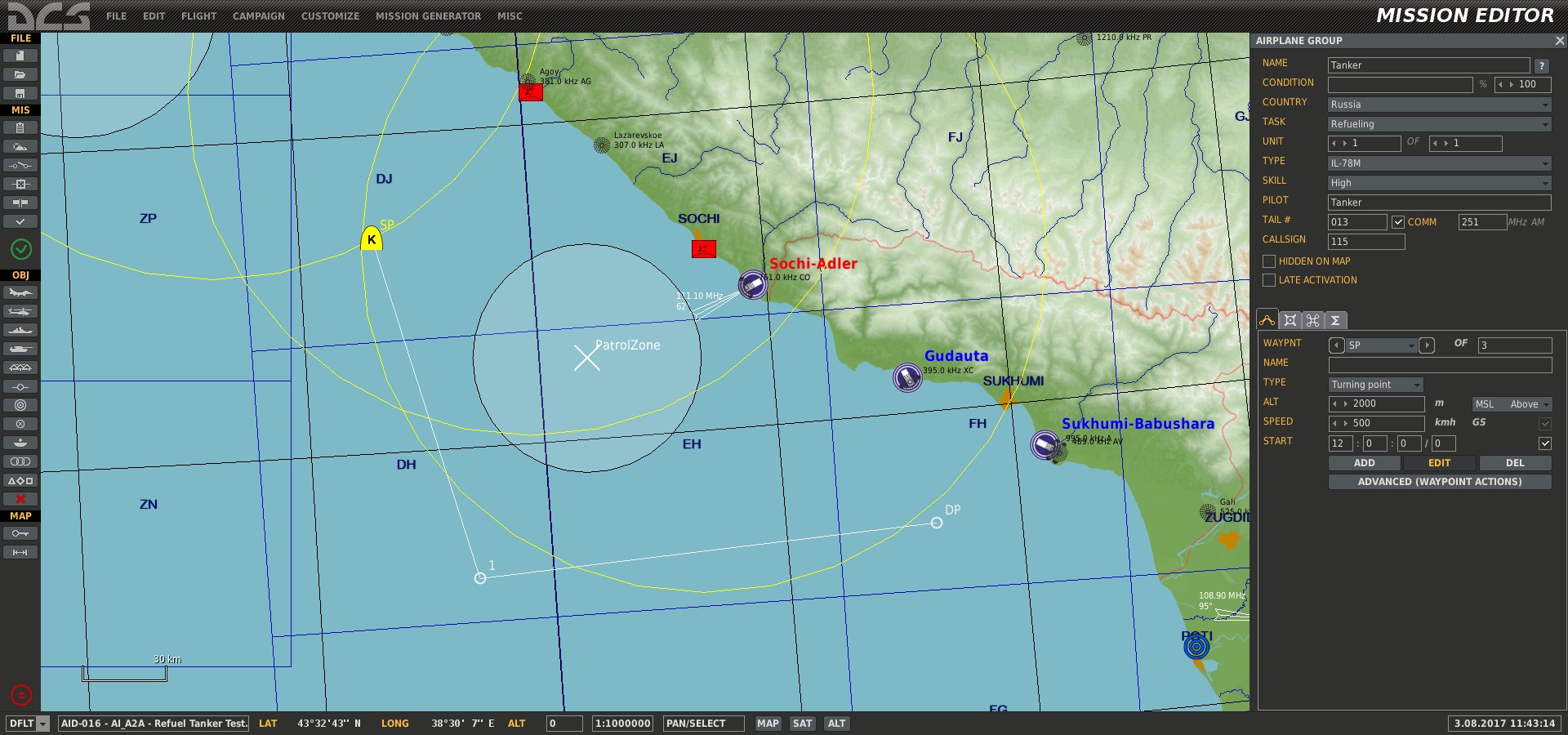The width and height of the screenshot is (1568, 735).
Task: Open the Mission Generator menu
Action: point(428,16)
